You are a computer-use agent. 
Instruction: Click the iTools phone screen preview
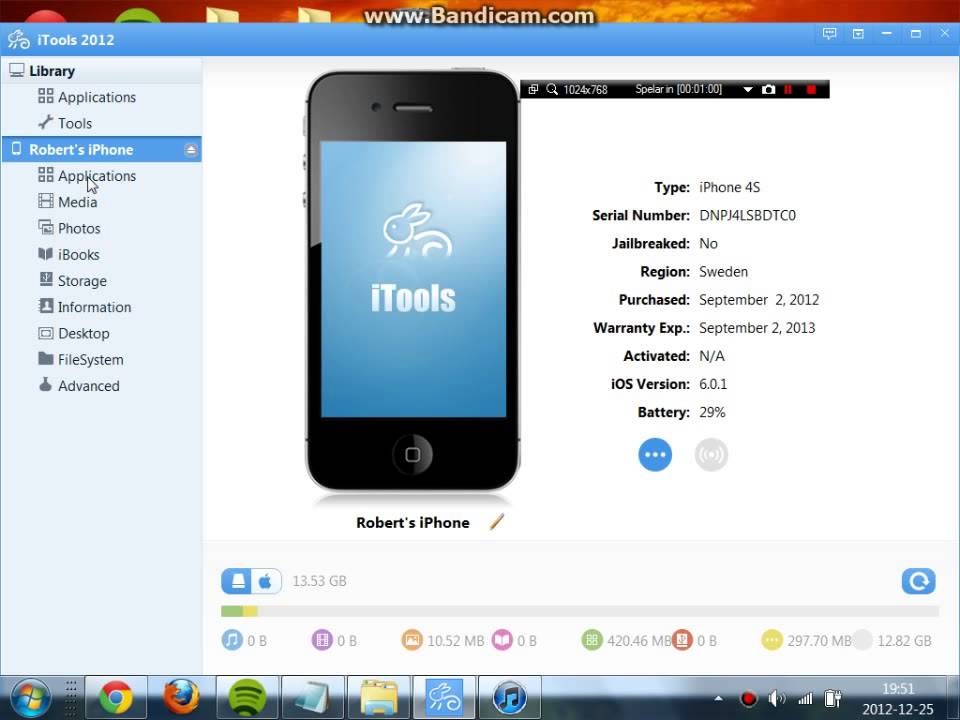coord(413,279)
